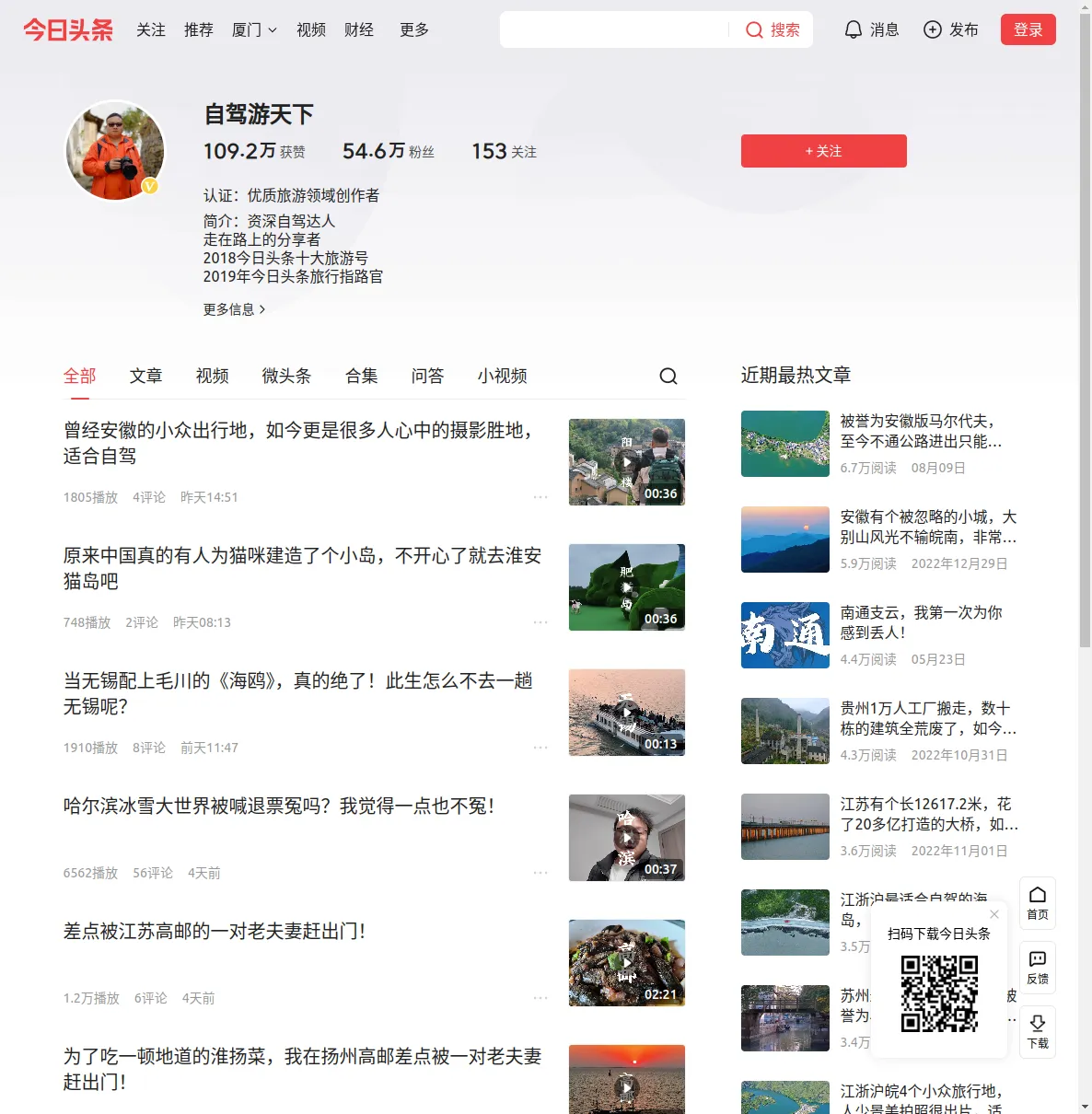
Task: Click 8评论 under 无锡 post
Action: [x=149, y=748]
